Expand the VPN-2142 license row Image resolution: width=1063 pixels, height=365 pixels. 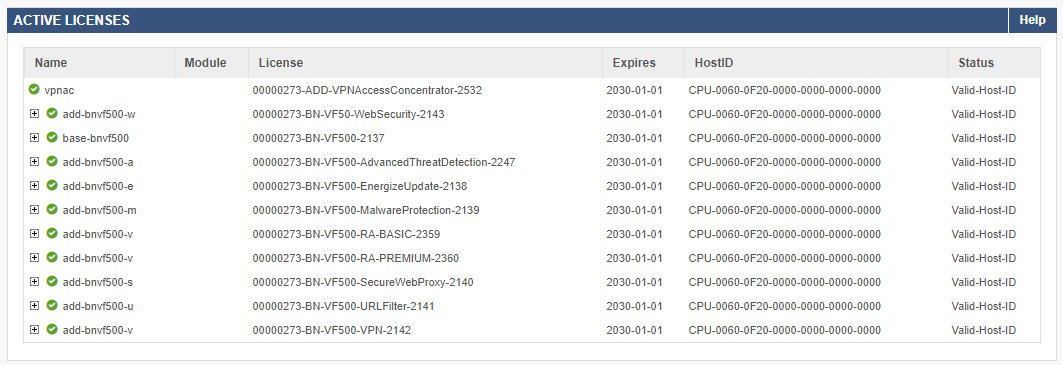click(35, 330)
